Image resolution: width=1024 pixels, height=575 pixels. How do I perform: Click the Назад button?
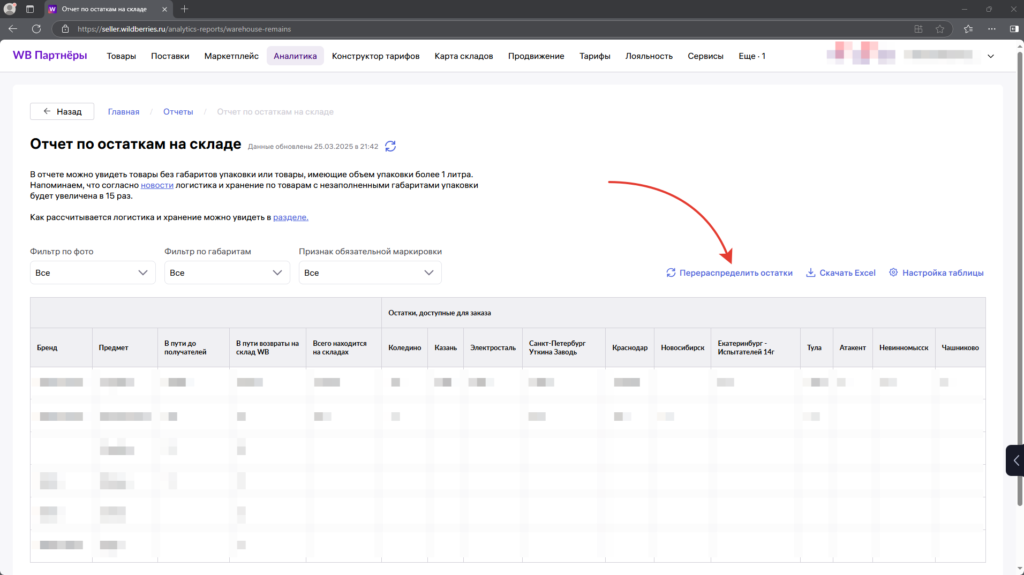point(62,112)
